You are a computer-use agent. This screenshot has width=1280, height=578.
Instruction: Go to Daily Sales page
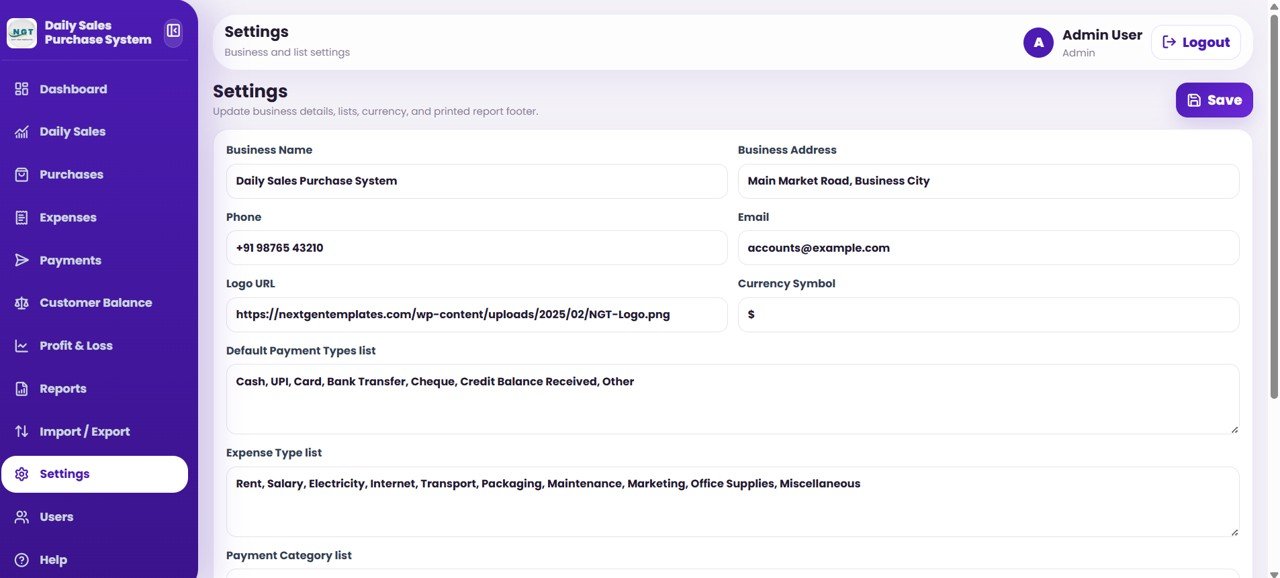point(94,132)
